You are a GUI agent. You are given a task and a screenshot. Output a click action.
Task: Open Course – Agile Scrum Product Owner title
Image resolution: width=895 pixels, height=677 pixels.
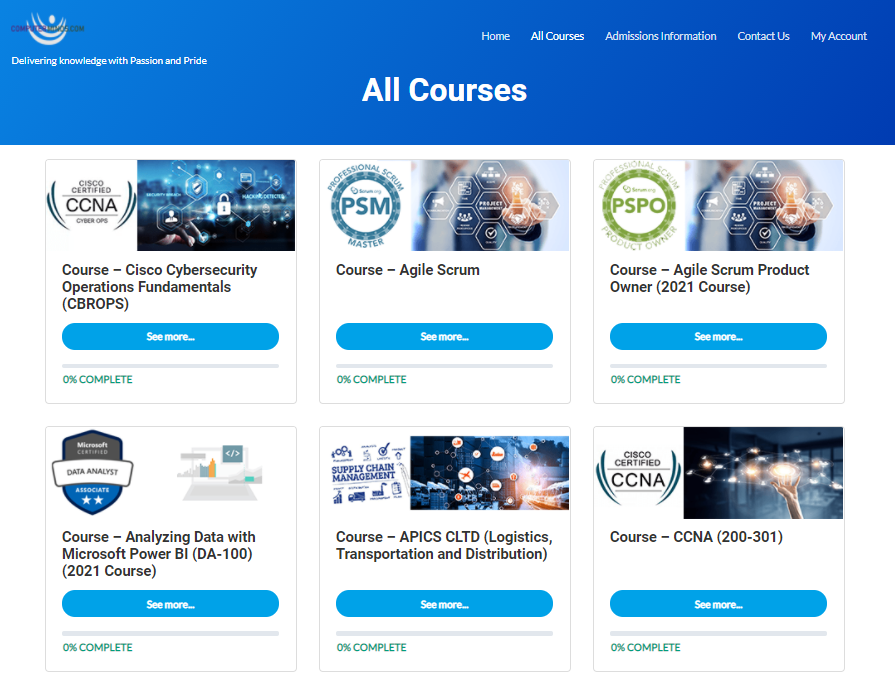tap(709, 278)
